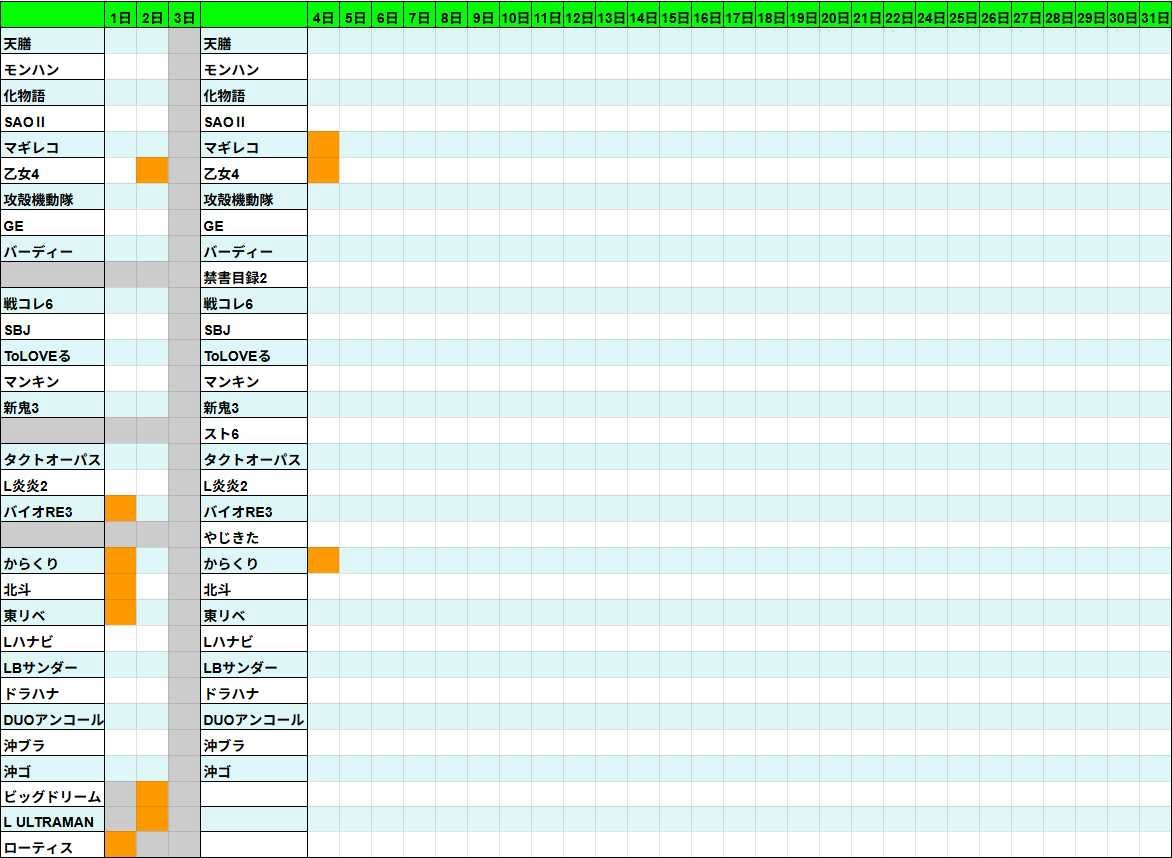The height and width of the screenshot is (858, 1172).
Task: Click orange cell for マギレコ under 4日
Action: tap(324, 145)
